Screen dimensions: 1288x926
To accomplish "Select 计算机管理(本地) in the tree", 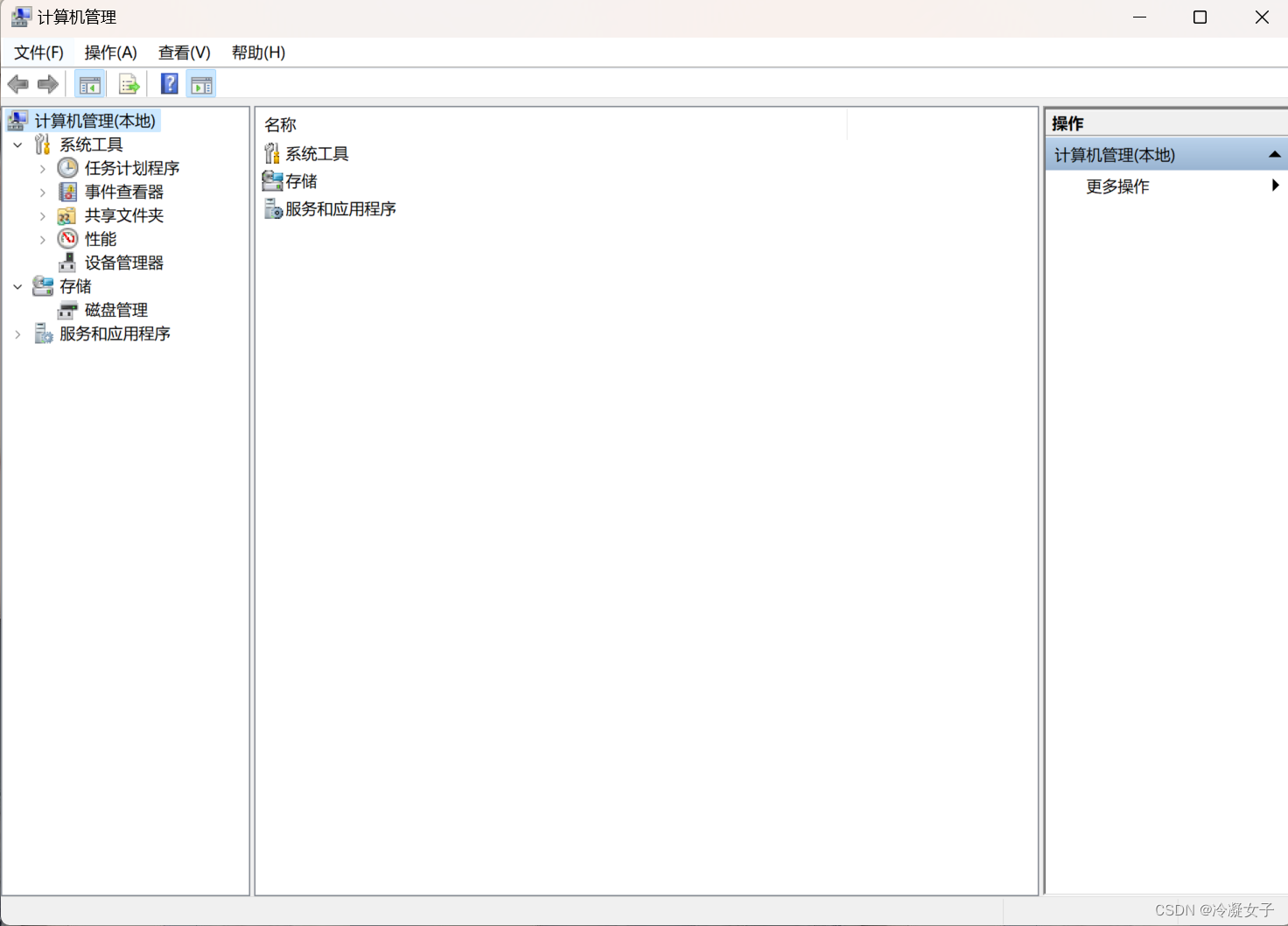I will (95, 121).
